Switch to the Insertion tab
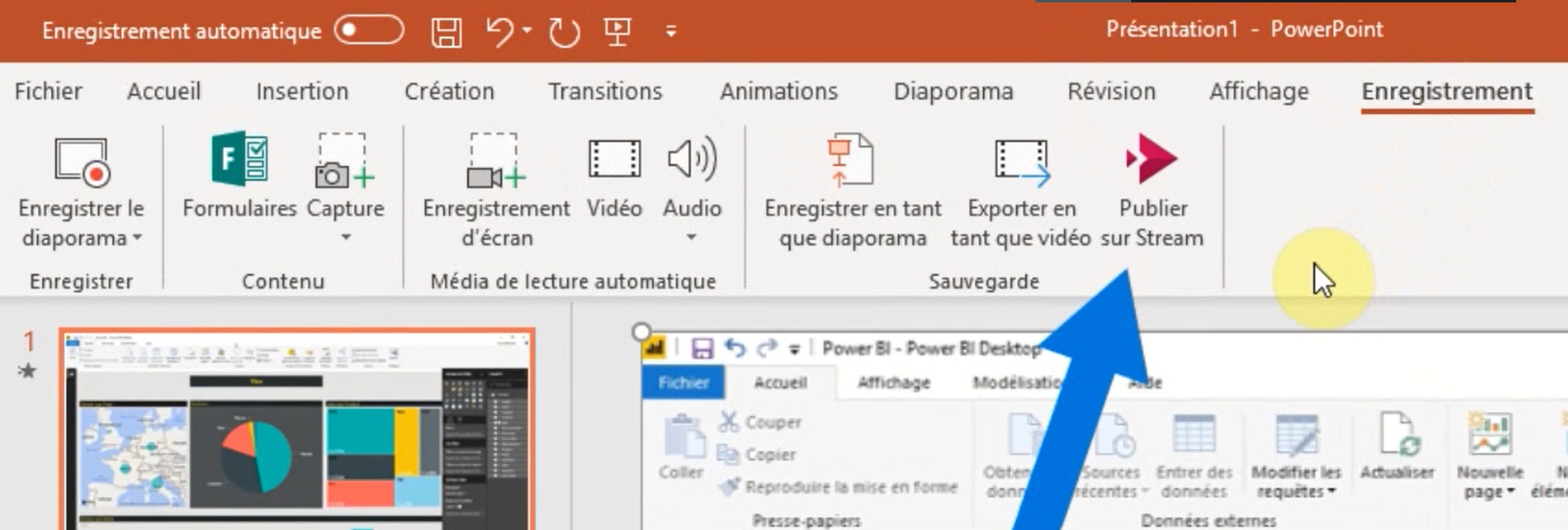Viewport: 1568px width, 530px height. click(x=302, y=92)
